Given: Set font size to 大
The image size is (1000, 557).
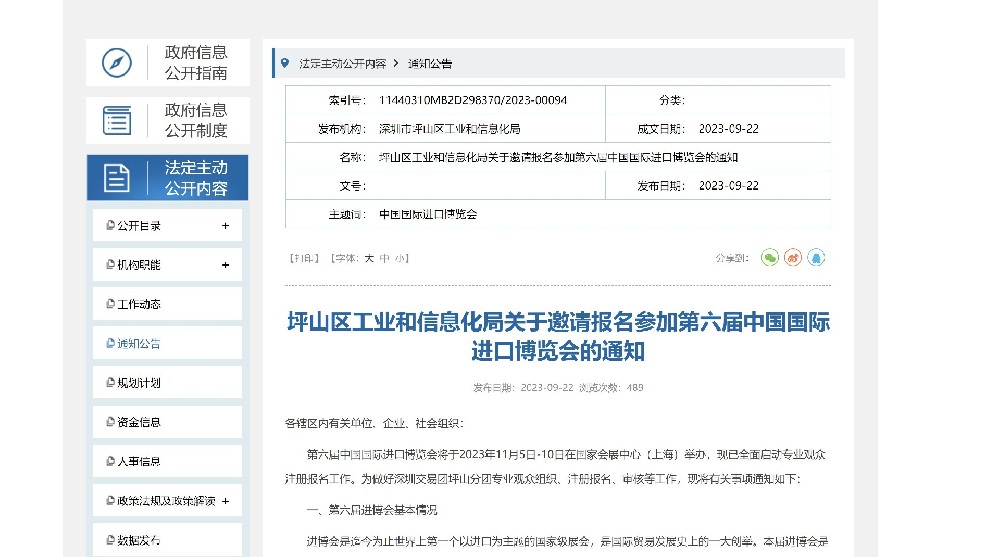Looking at the screenshot, I should point(369,258).
